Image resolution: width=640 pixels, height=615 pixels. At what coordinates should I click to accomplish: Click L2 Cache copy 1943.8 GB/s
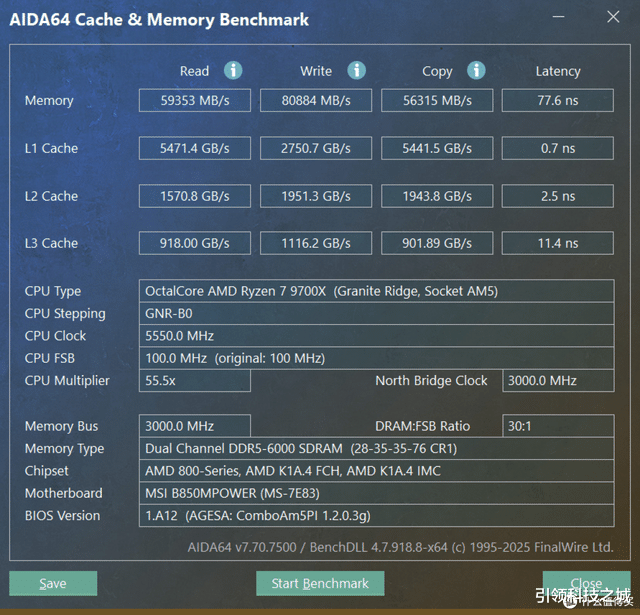pyautogui.click(x=437, y=196)
